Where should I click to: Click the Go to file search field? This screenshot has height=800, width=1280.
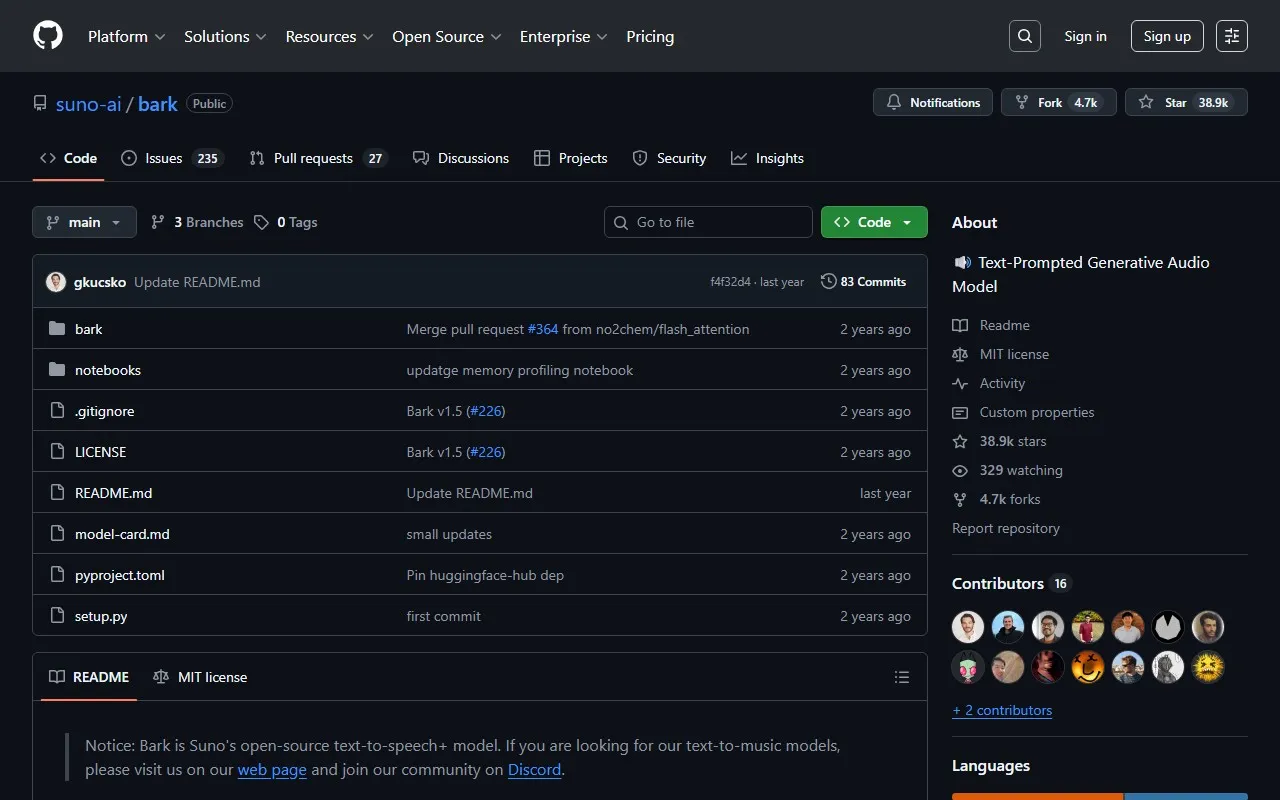click(x=708, y=222)
